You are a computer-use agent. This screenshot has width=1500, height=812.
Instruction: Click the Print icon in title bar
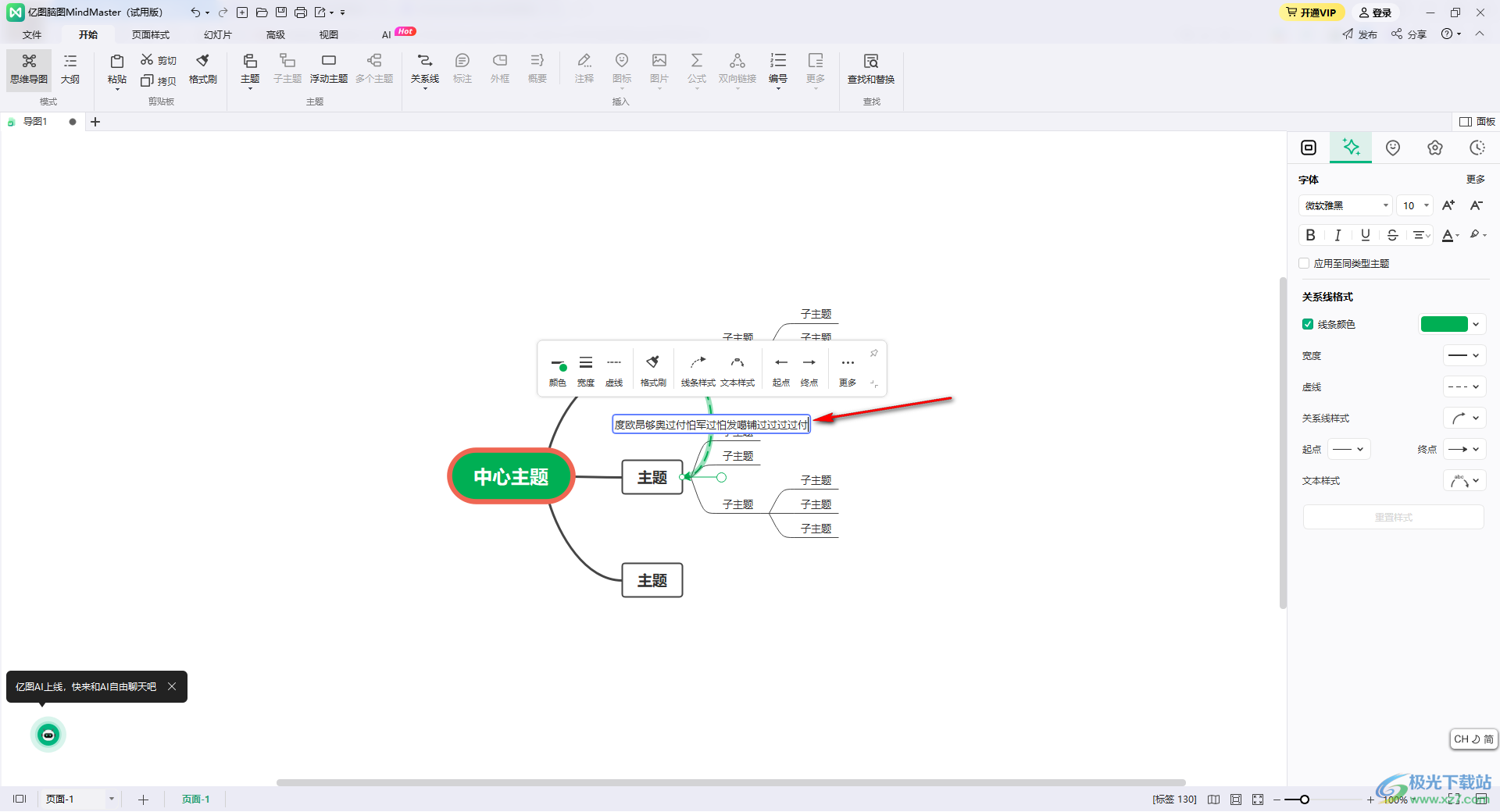[x=301, y=12]
